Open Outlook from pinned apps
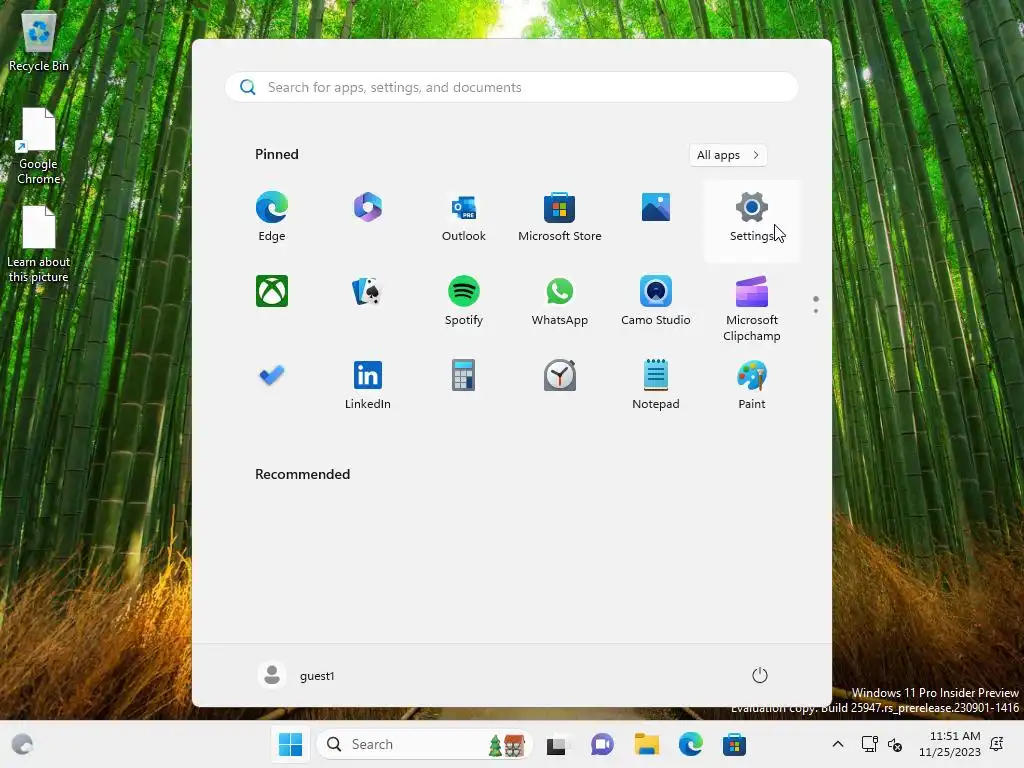This screenshot has height=768, width=1024. coord(464,217)
